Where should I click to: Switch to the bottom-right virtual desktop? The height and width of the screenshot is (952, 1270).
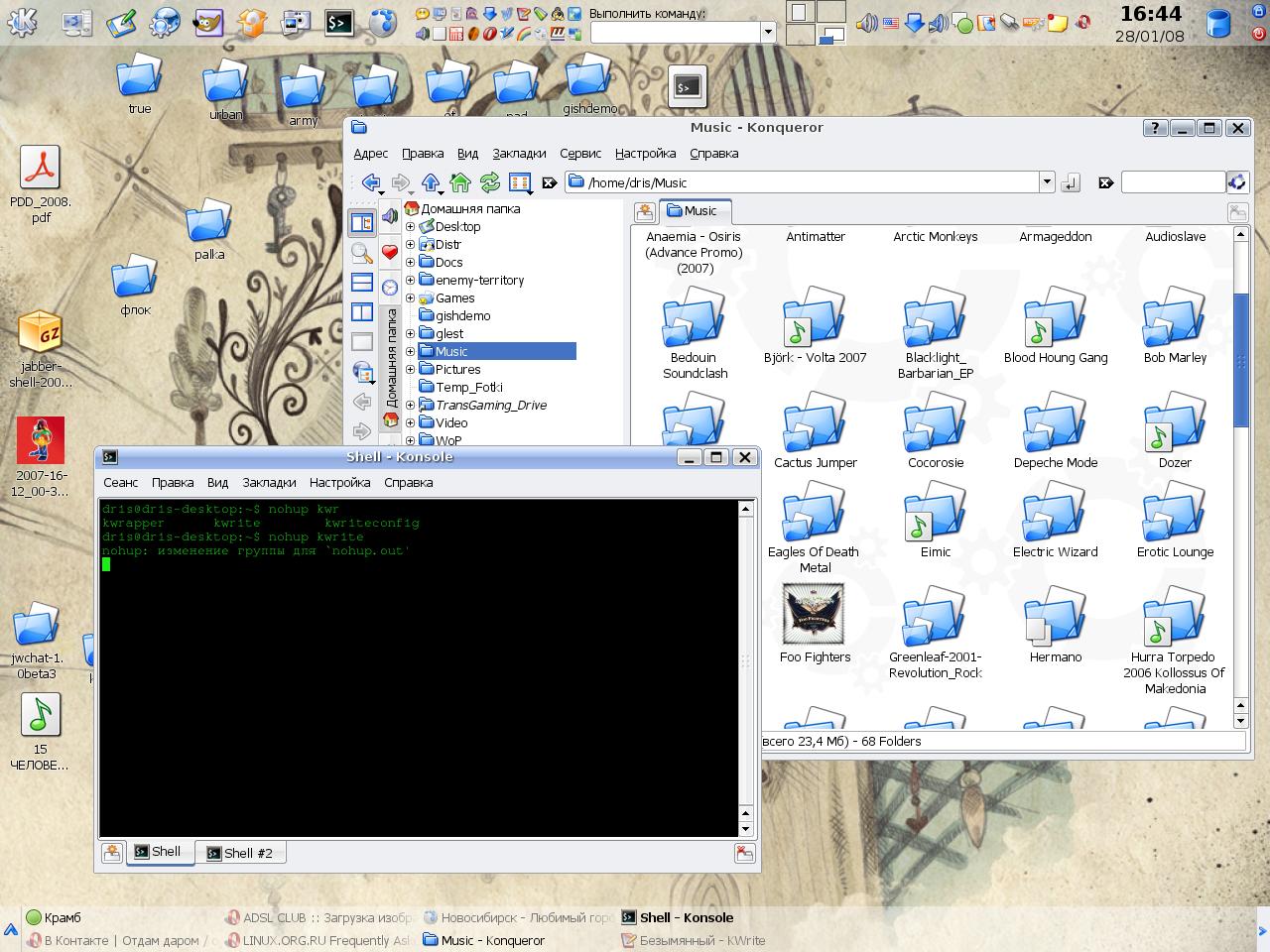831,35
